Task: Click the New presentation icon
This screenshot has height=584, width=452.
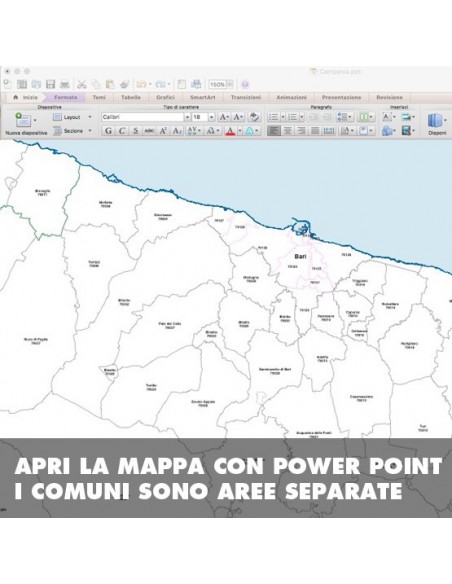Action: pyautogui.click(x=8, y=85)
